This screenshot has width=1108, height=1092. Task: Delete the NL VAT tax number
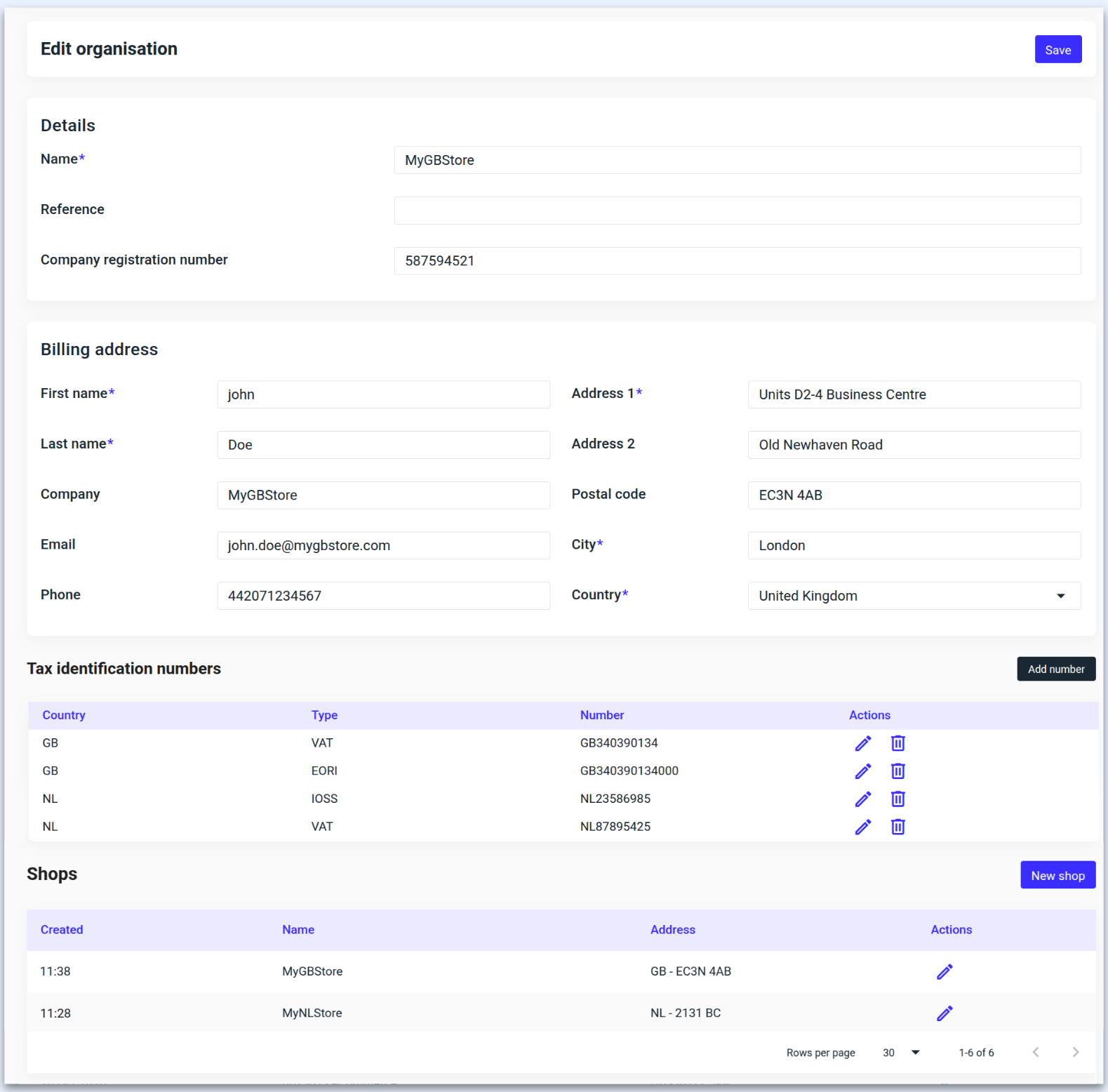(x=897, y=827)
